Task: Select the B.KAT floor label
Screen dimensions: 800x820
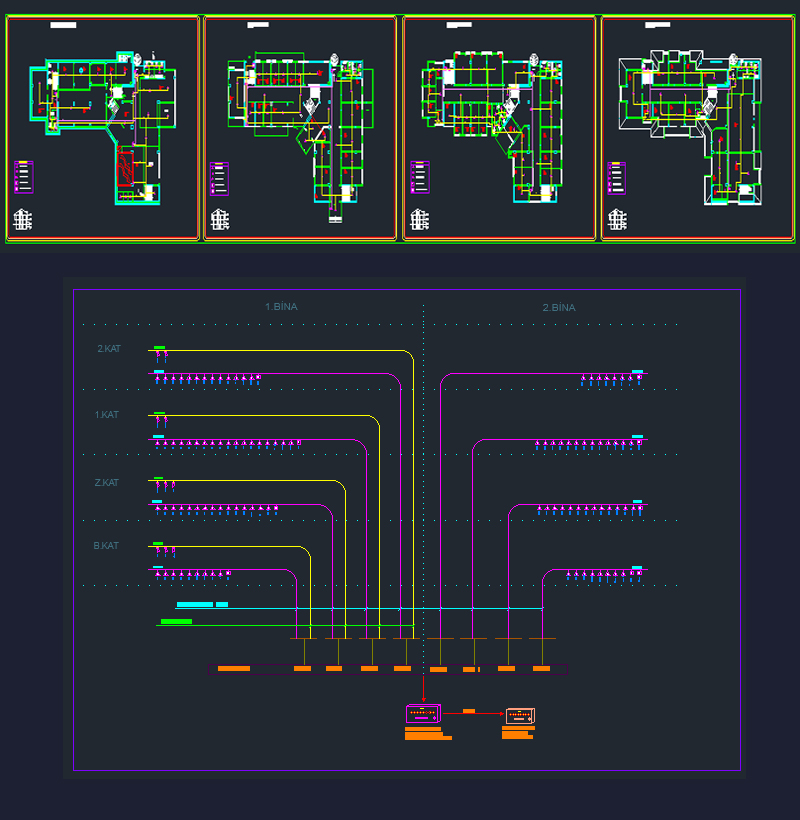Action: (x=106, y=546)
